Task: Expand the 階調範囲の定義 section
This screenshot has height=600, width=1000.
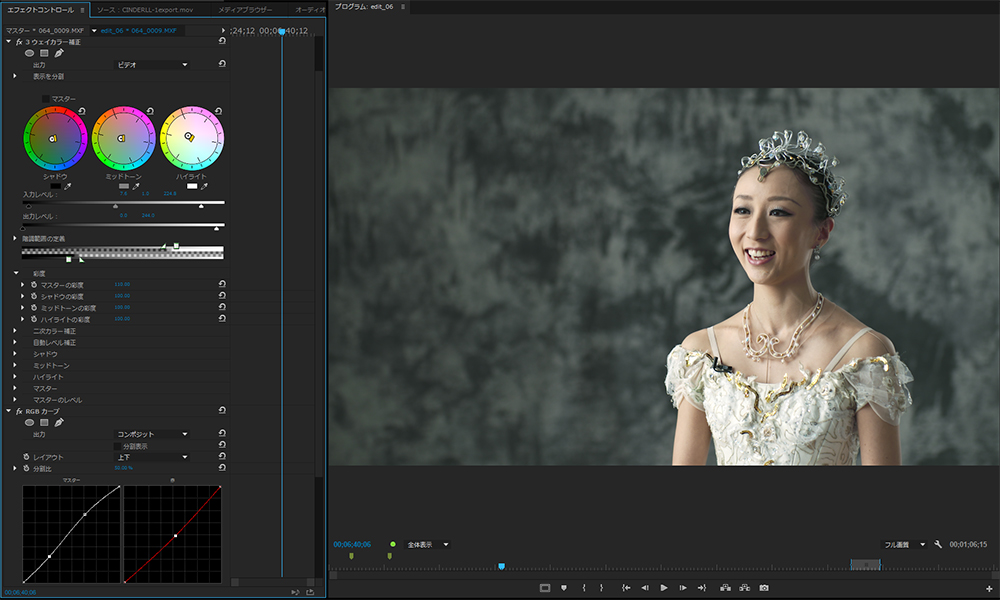Action: pos(15,238)
